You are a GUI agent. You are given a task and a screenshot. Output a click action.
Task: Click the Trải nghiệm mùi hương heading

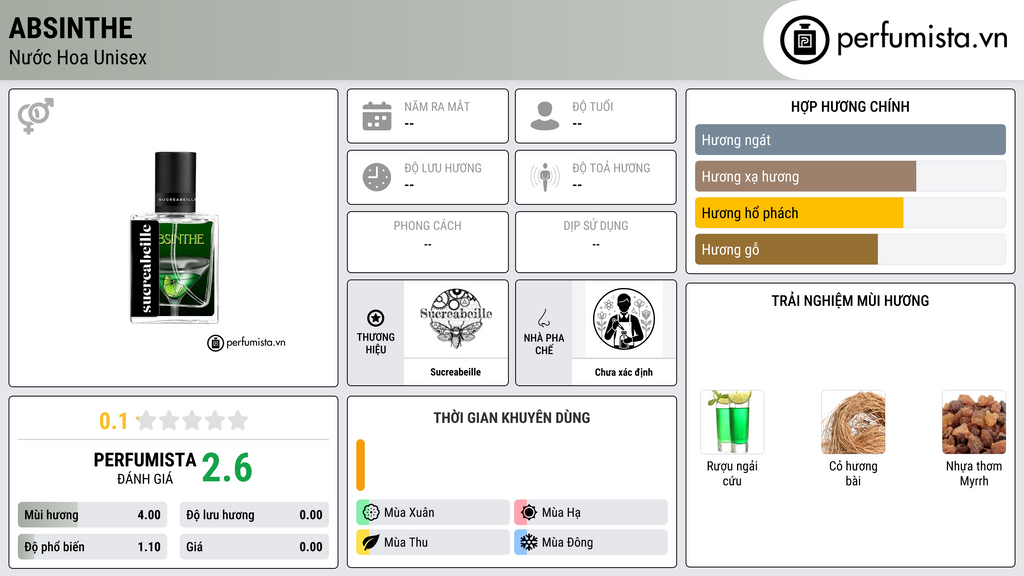[850, 300]
